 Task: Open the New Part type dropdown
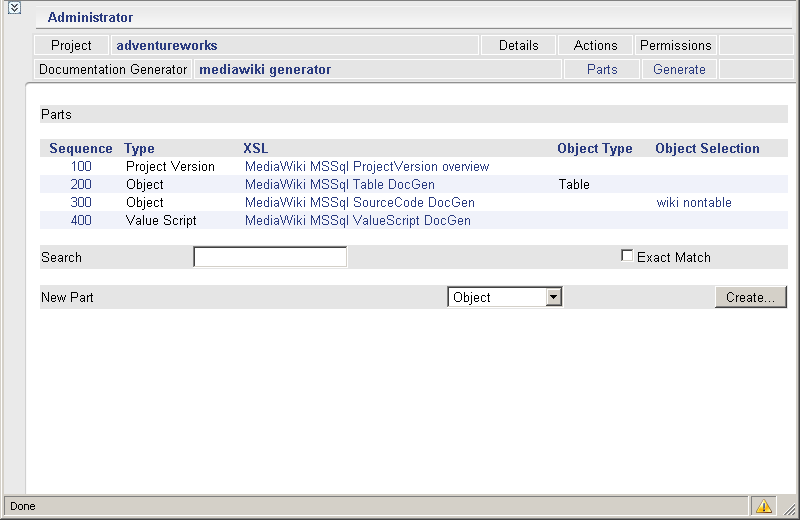point(554,297)
